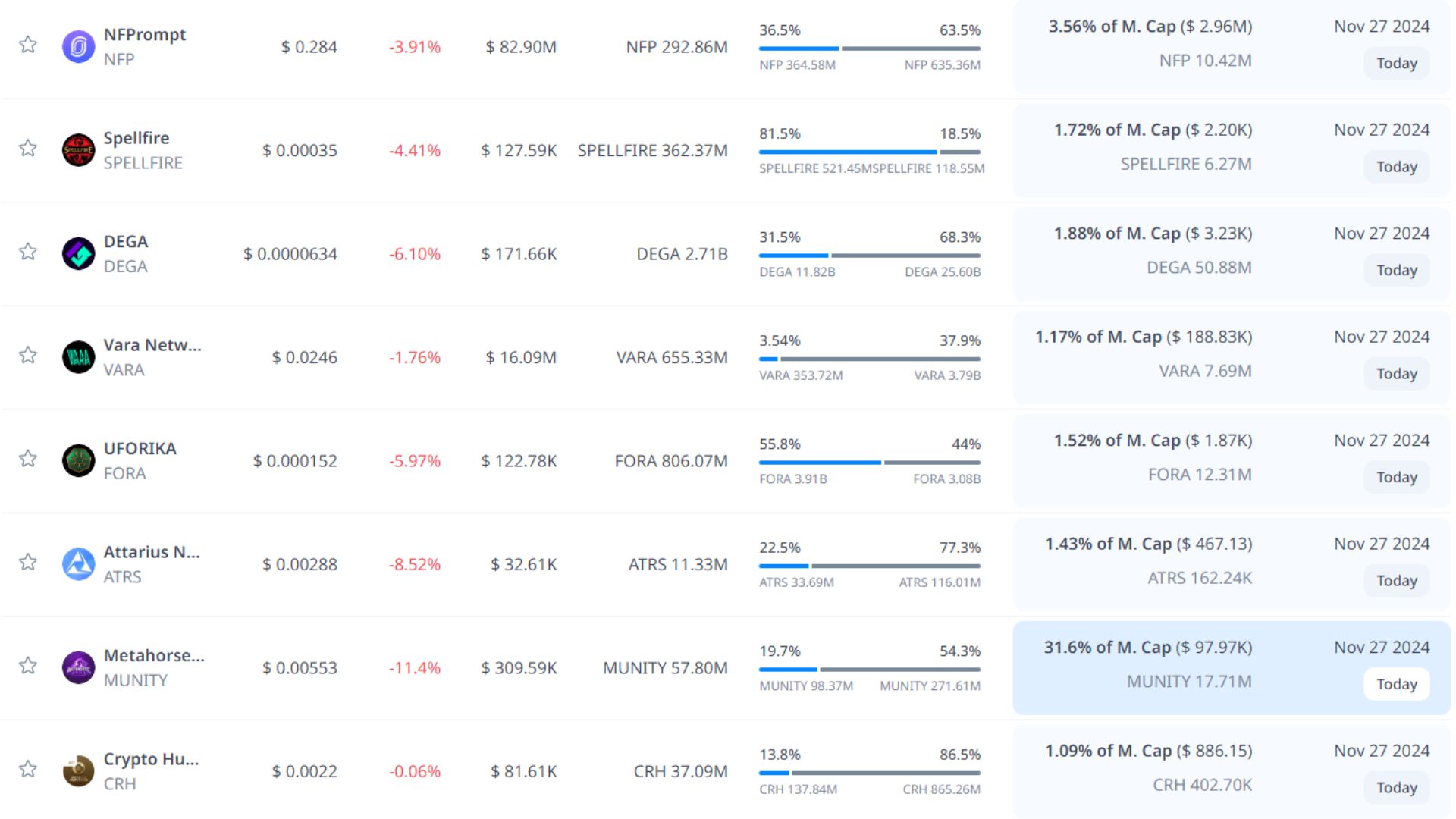The width and height of the screenshot is (1456, 819).
Task: Open the Vara Network name link
Action: click(x=152, y=345)
